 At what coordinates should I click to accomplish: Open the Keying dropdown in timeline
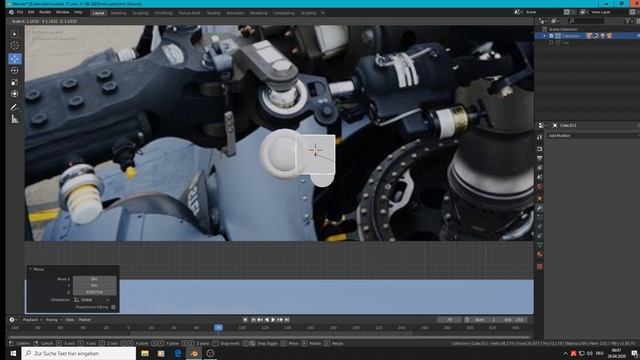(54, 320)
